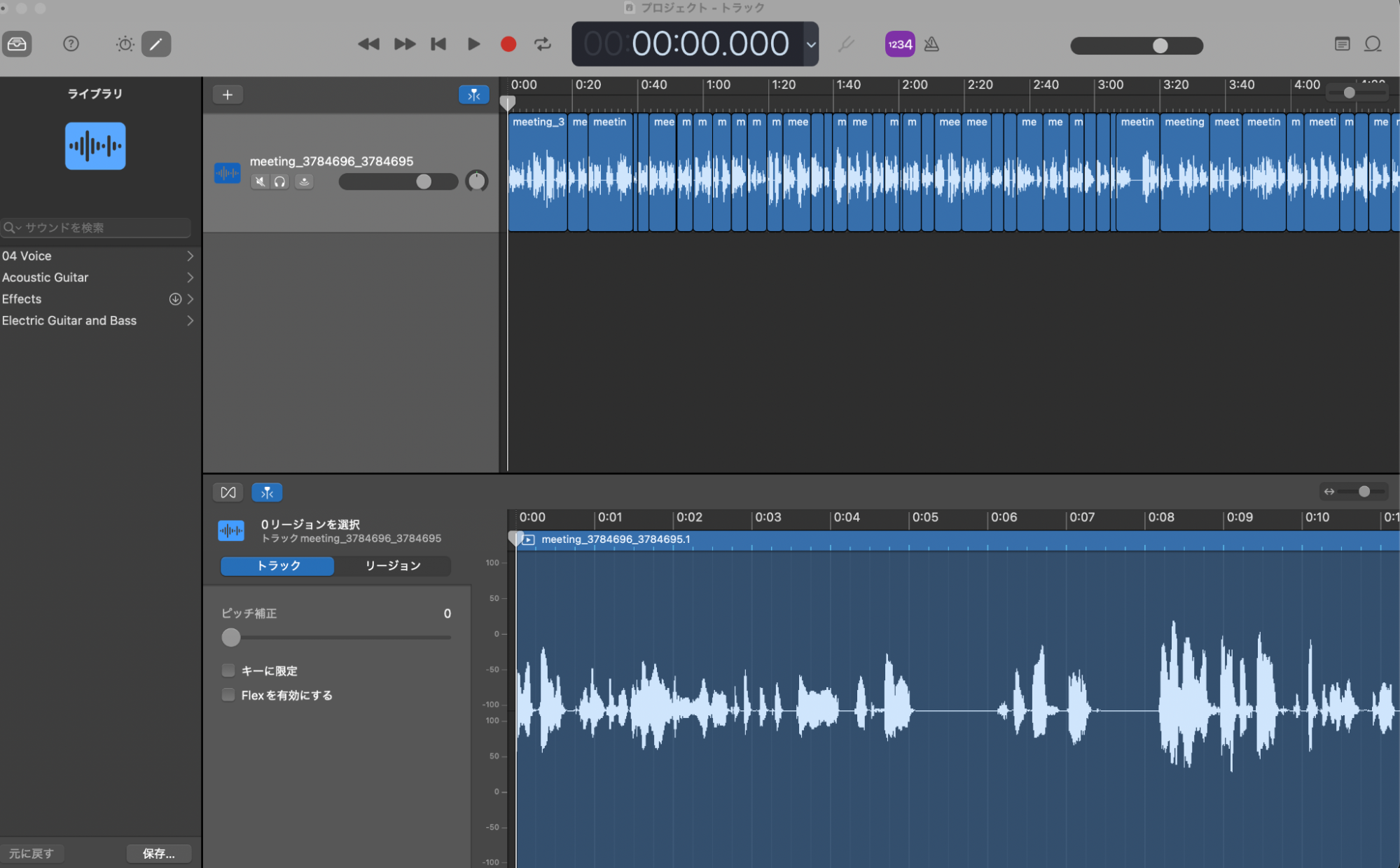Switch to the リージョン tab
This screenshot has height=868, width=1400.
pyautogui.click(x=392, y=565)
